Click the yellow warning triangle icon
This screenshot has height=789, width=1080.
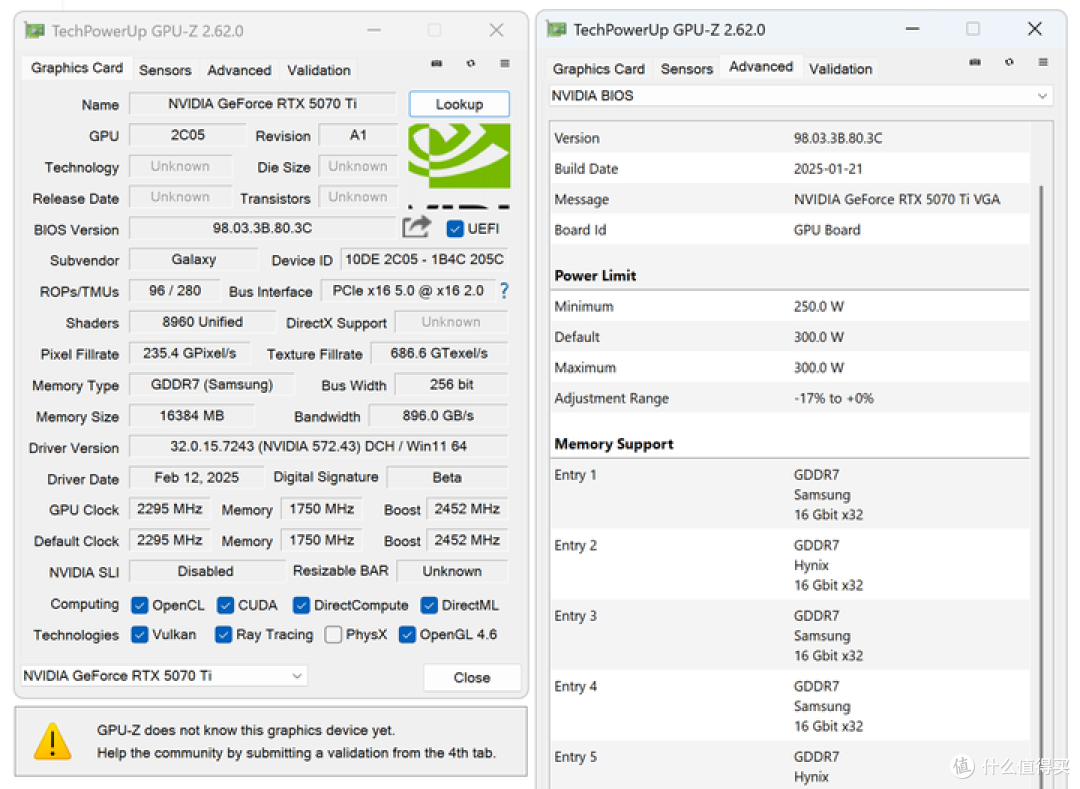tap(52, 741)
